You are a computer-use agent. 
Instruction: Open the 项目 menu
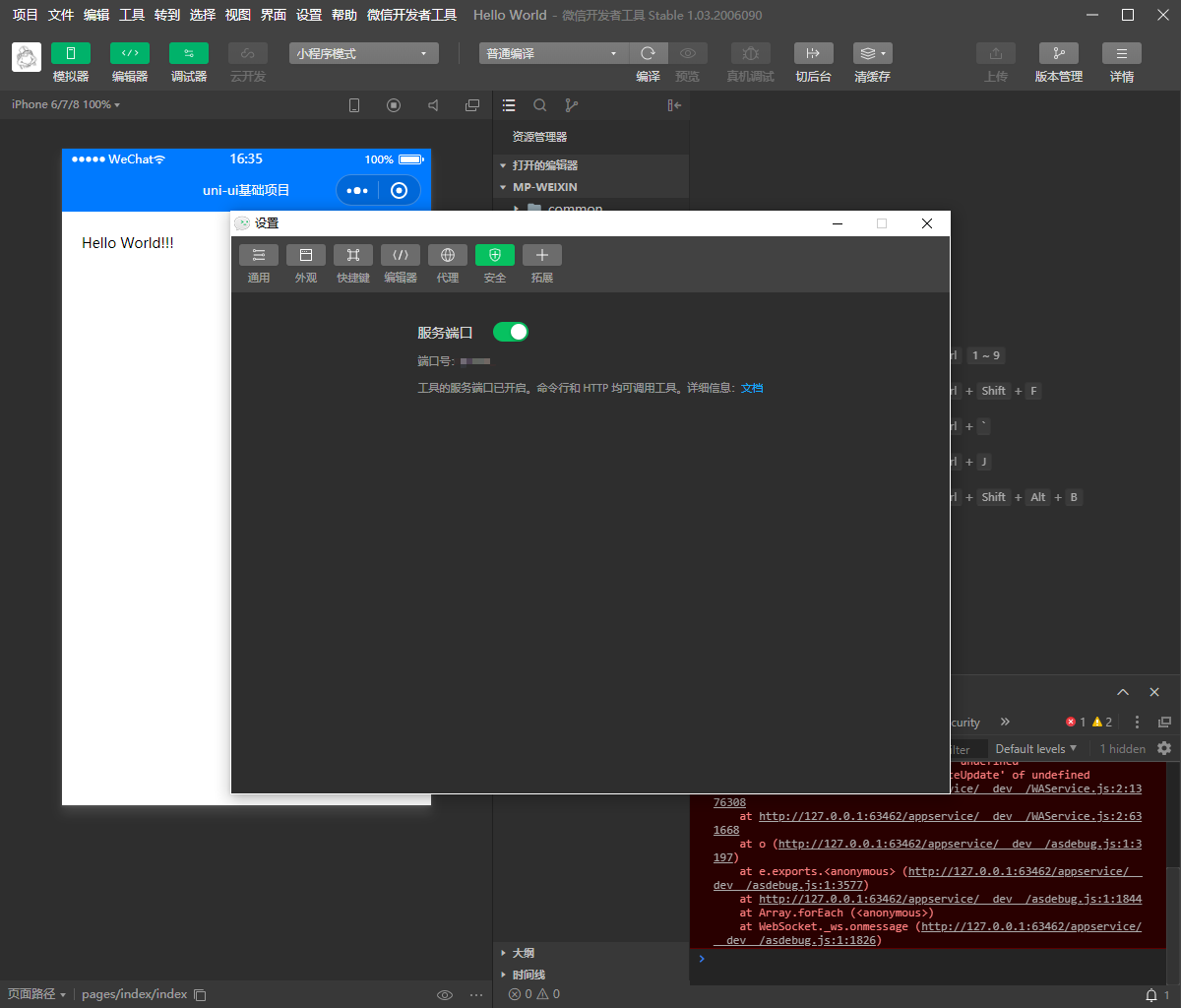pyautogui.click(x=26, y=15)
